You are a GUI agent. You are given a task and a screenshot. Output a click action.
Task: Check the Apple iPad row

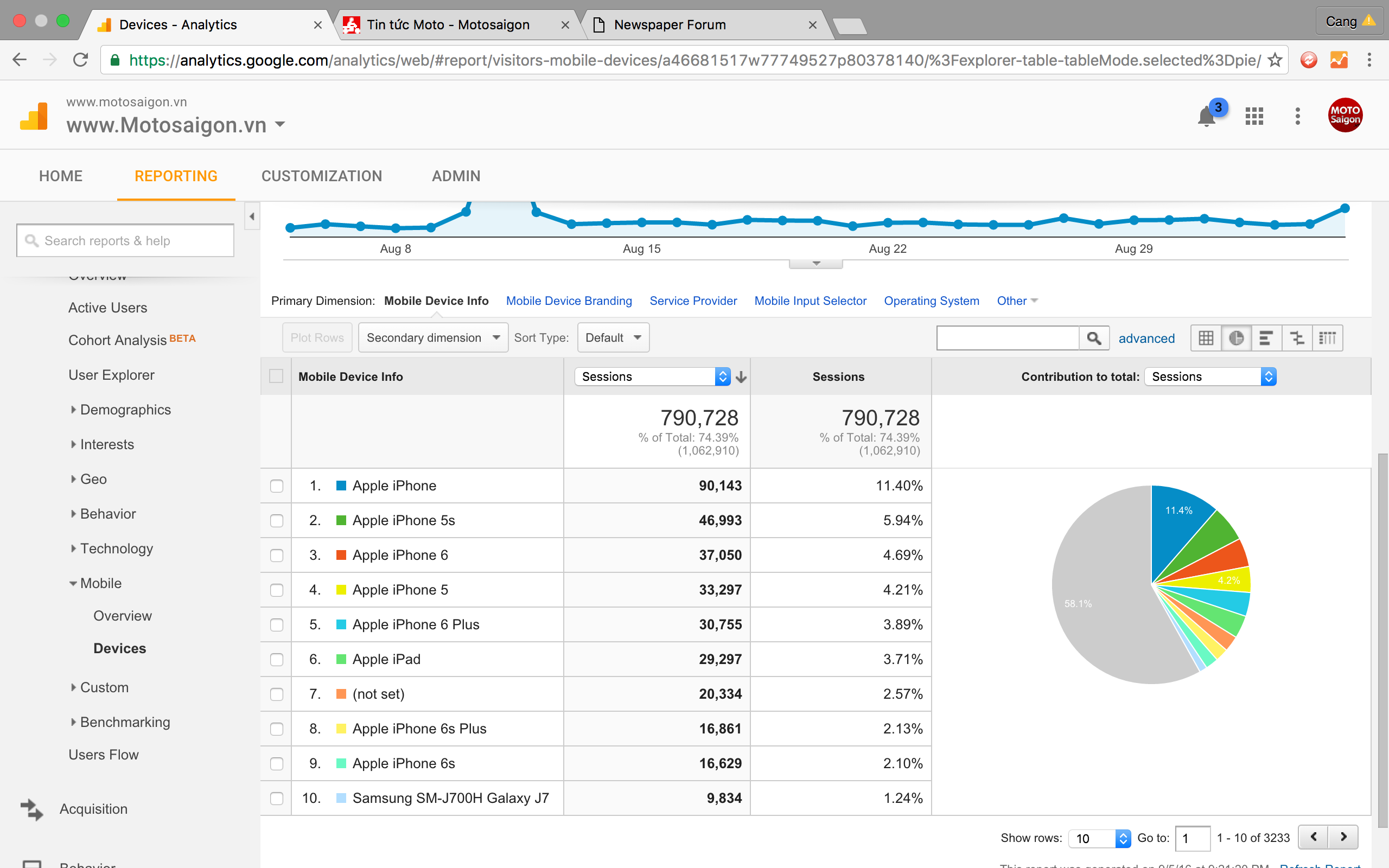coord(277,660)
